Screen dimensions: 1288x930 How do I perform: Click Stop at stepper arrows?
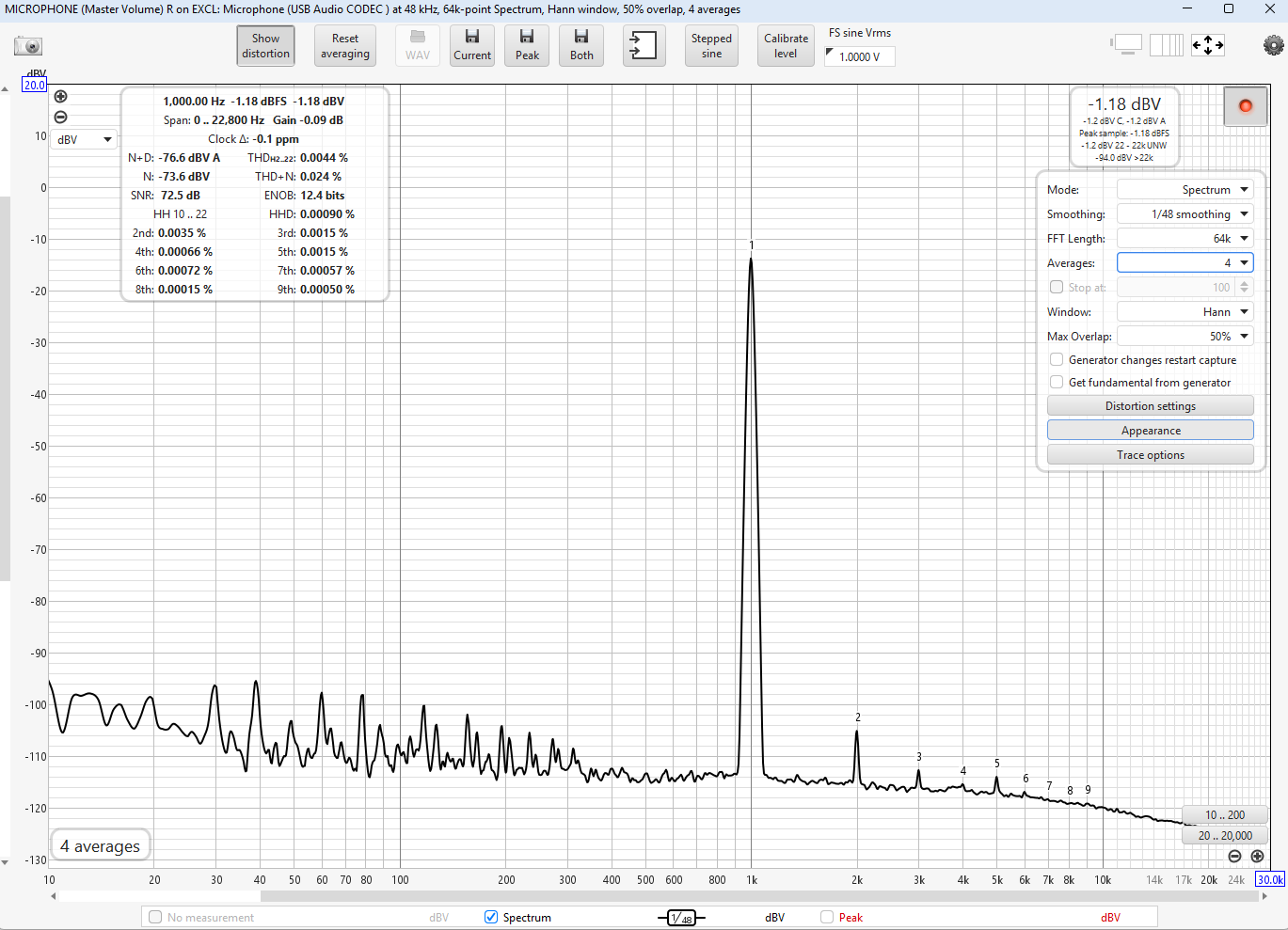[1244, 287]
